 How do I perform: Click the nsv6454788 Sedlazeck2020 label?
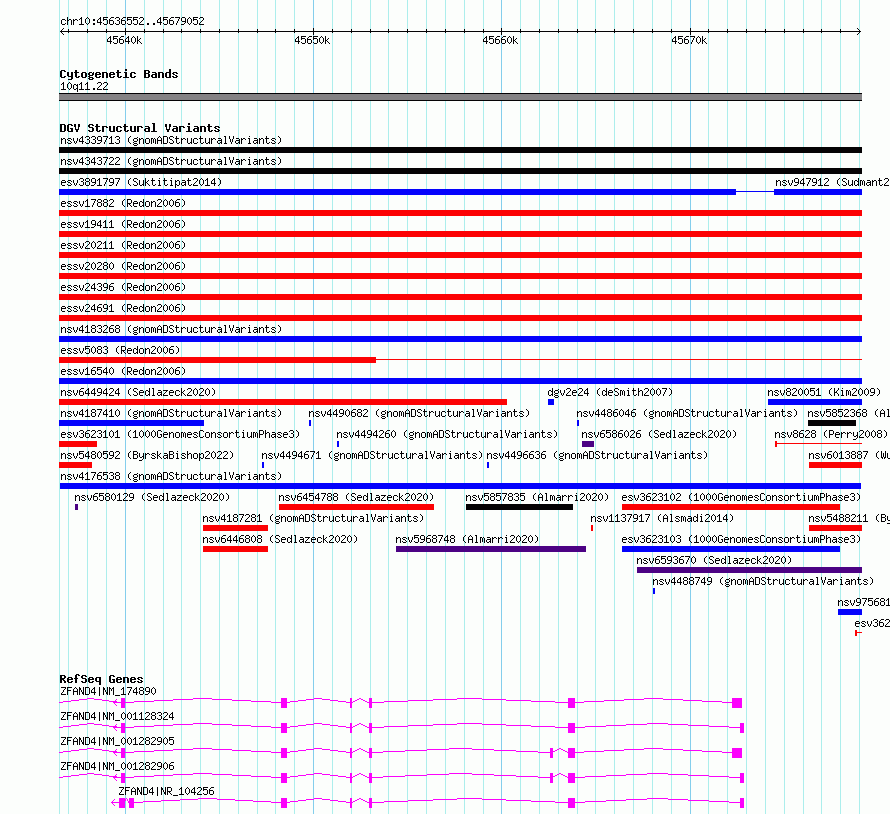356,497
